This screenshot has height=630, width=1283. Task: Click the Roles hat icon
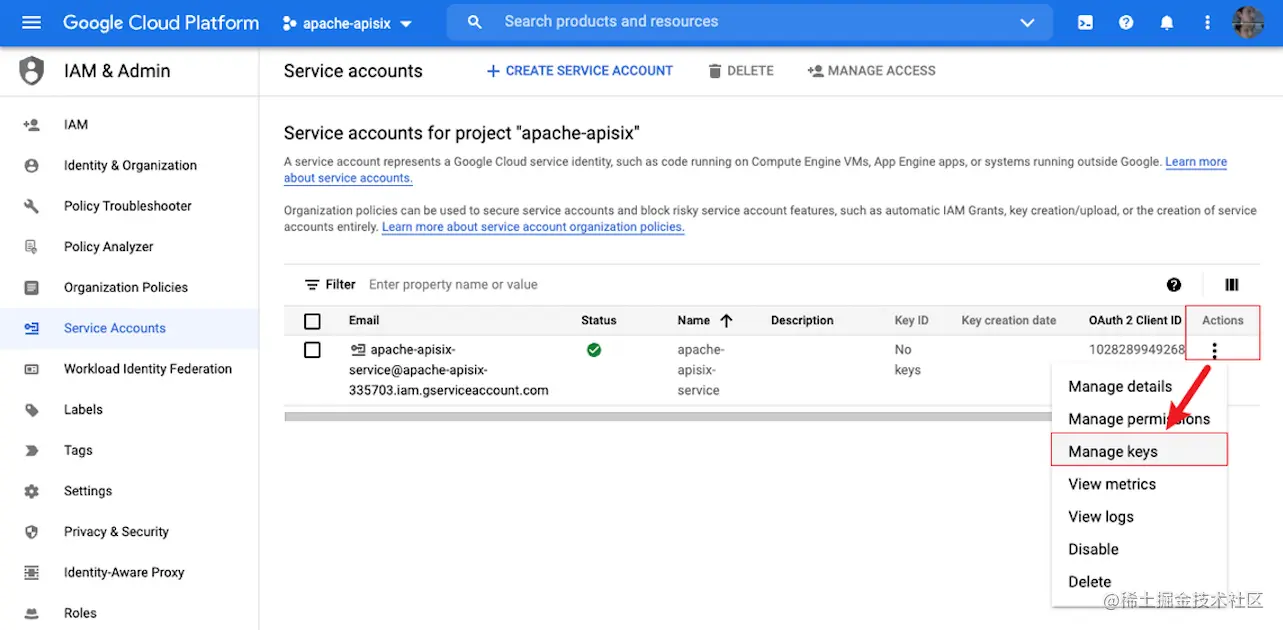[31, 613]
